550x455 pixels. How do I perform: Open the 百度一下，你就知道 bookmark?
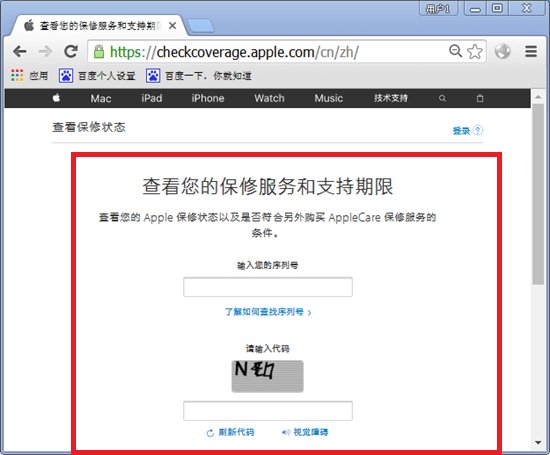(199, 75)
